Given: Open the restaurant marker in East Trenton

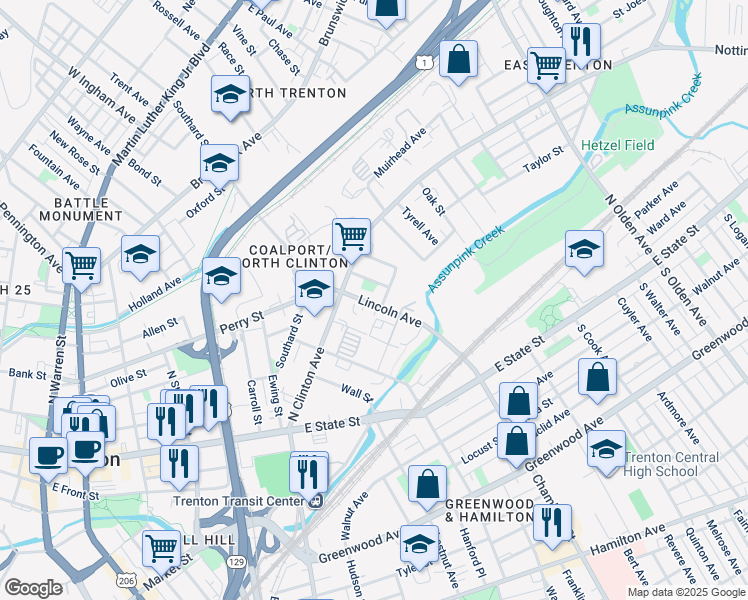Looking at the screenshot, I should 580,42.
